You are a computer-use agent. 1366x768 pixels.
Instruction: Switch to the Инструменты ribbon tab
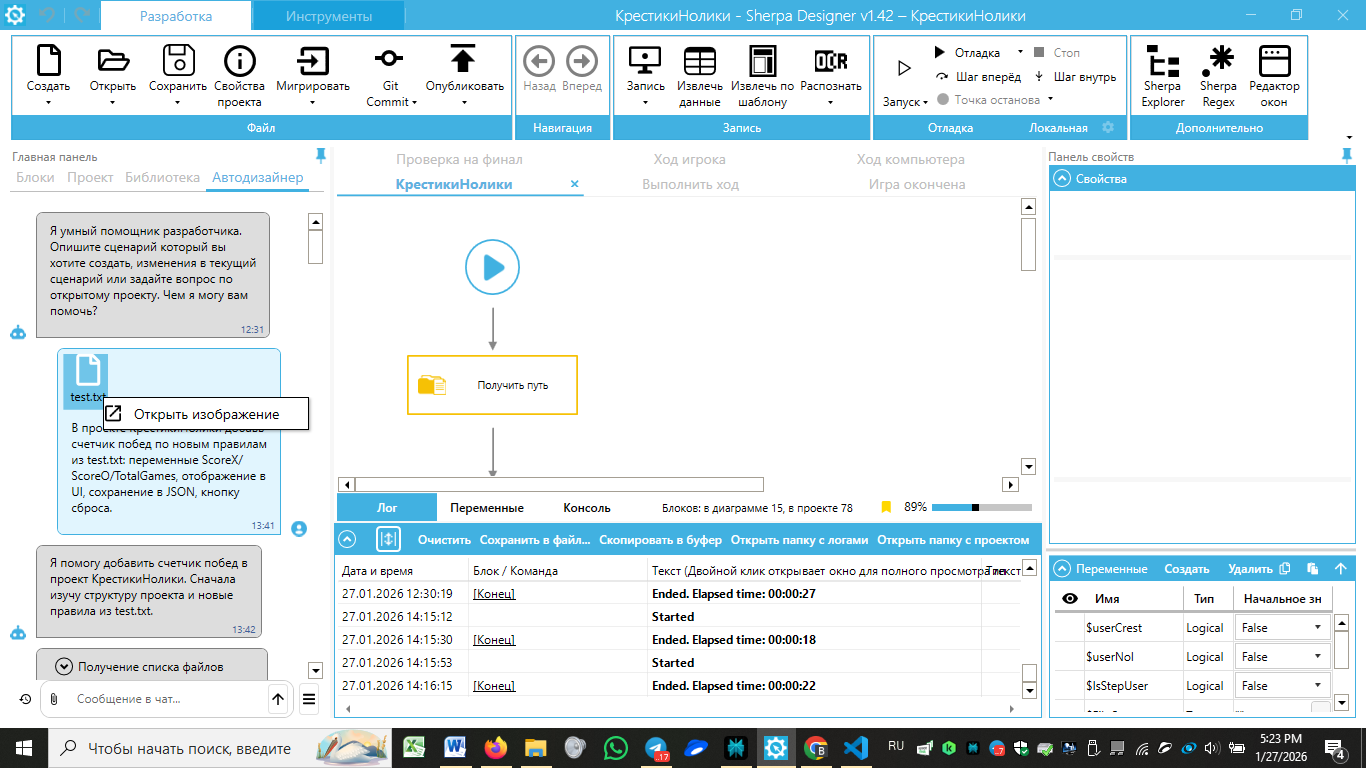coord(328,16)
